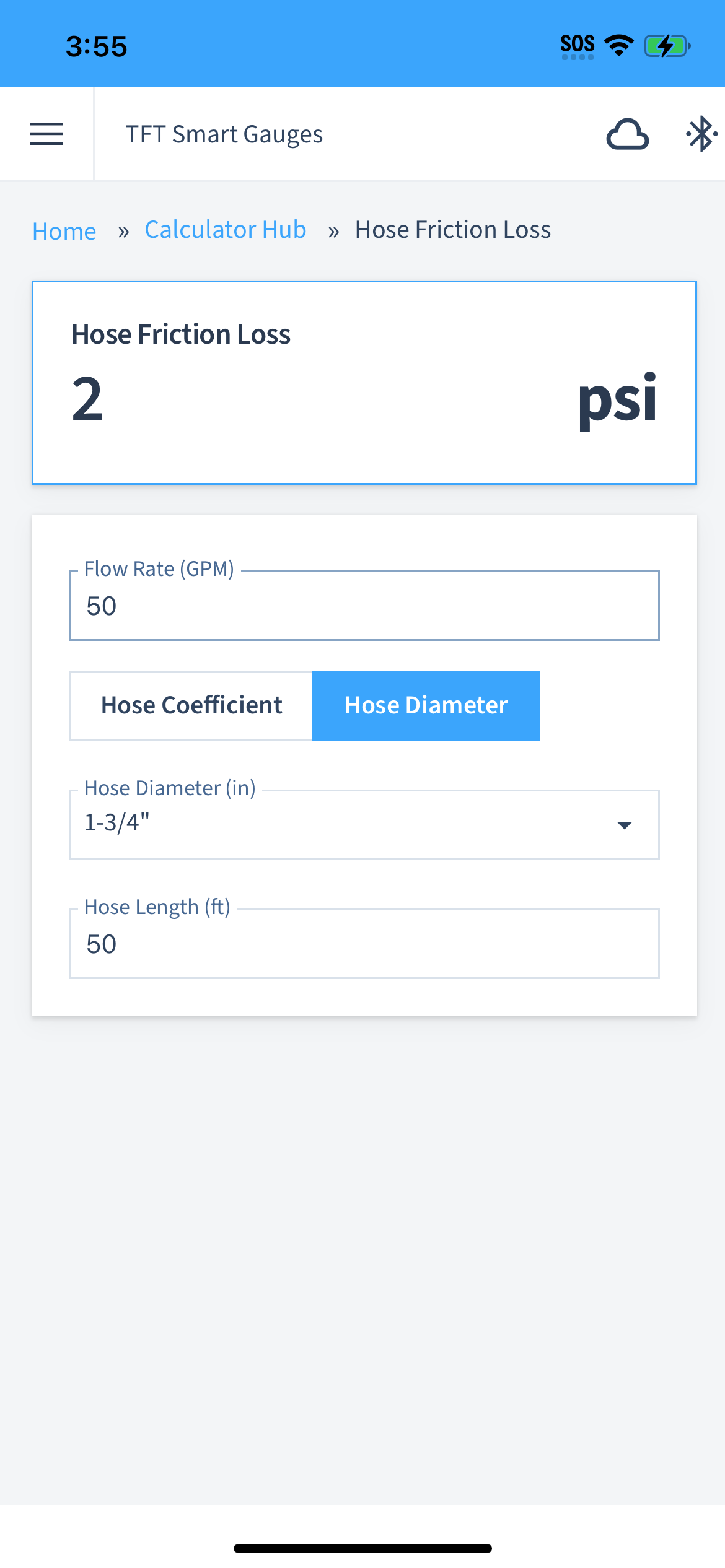Open the Hose Diameter (in) dropdown
Viewport: 725px width, 1568px height.
coord(364,824)
